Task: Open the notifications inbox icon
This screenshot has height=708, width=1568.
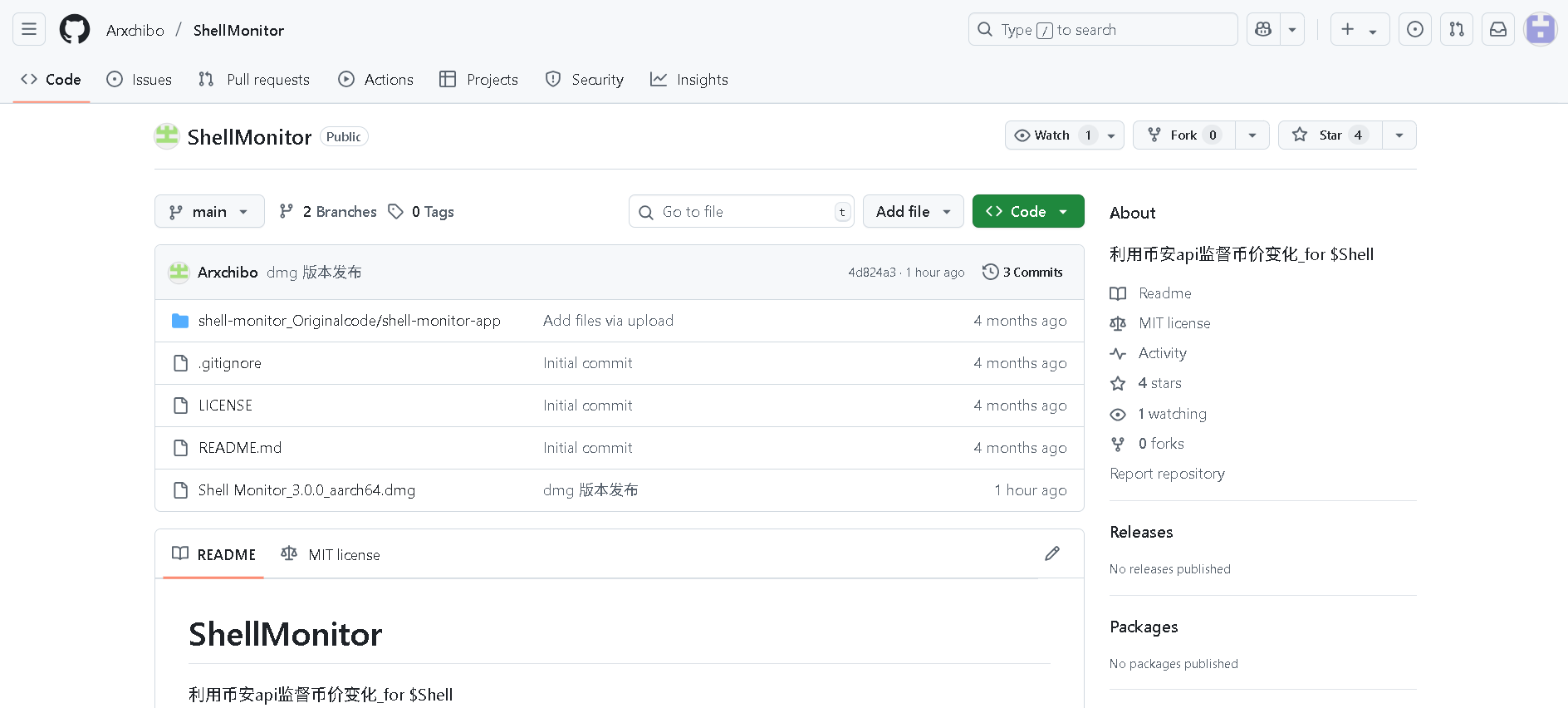Action: click(1498, 30)
